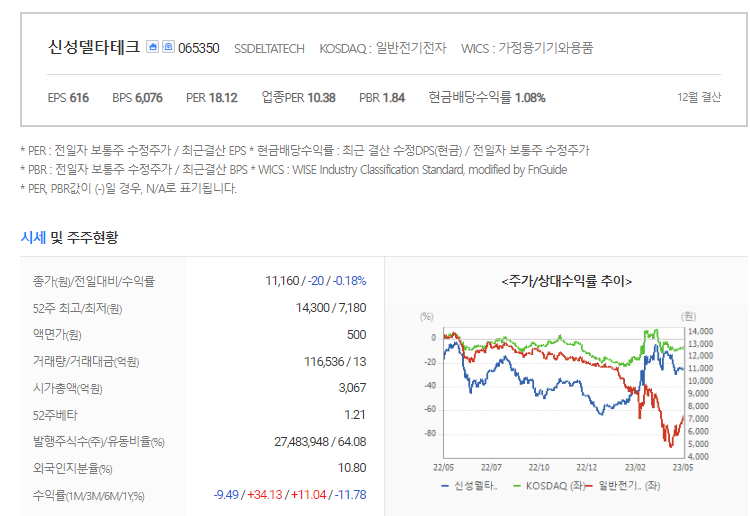Image resolution: width=750 pixels, height=516 pixels.
Task: Click the 14,000 right axis label
Action: click(700, 331)
